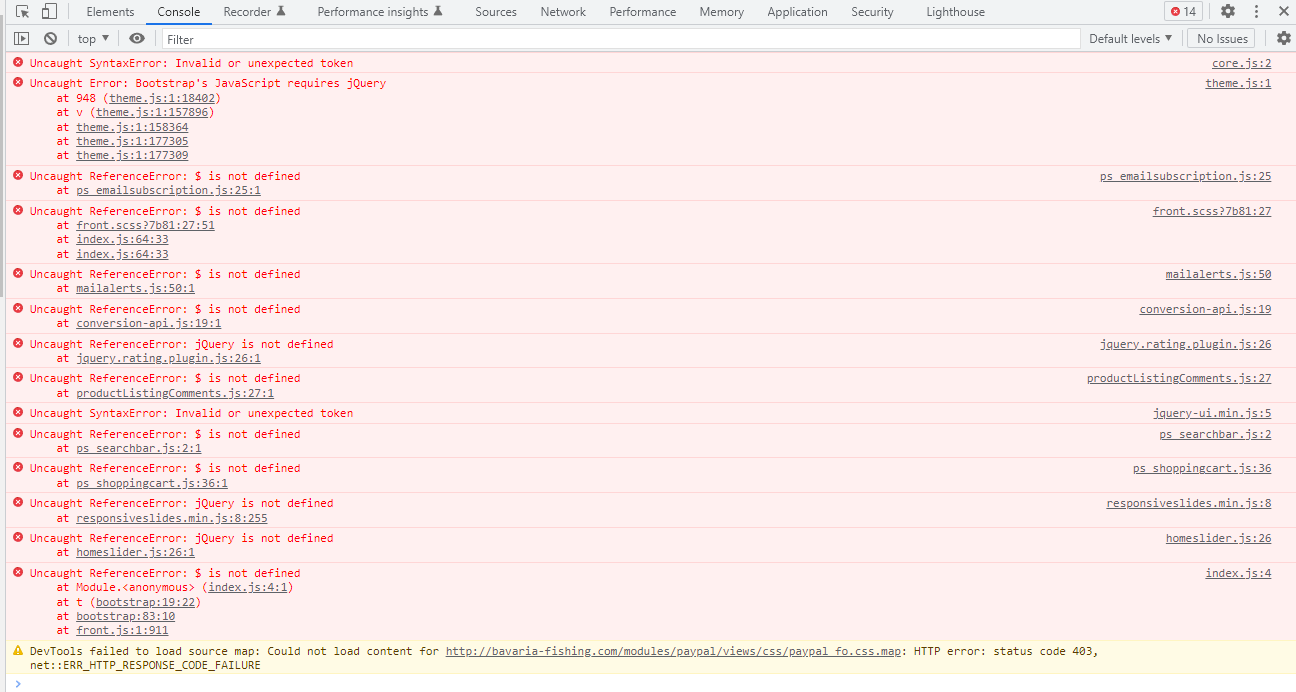Open mailalerts.js:50 source link on right
Viewport: 1296px width, 692px height.
(x=1218, y=274)
